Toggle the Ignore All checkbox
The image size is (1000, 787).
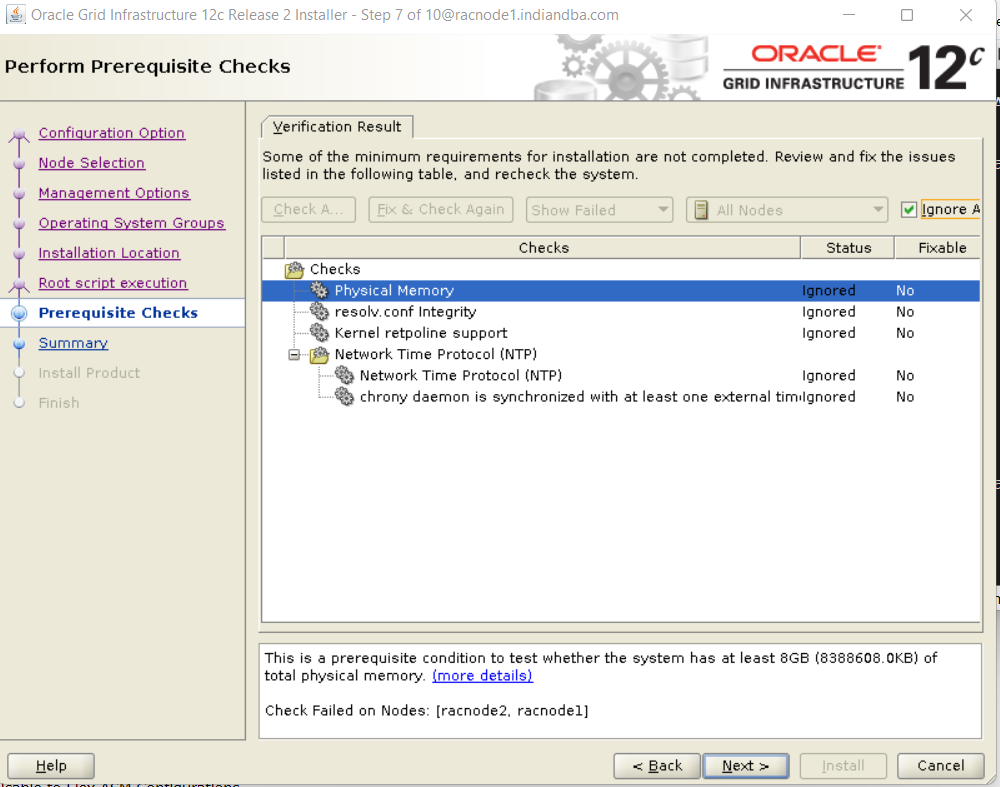(x=909, y=210)
